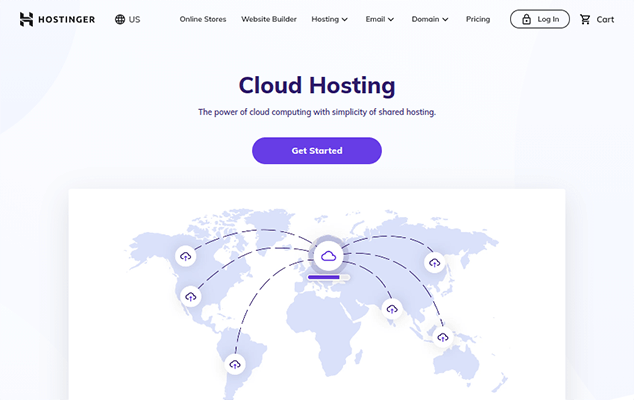Click the Hostinger H logo icon
The width and height of the screenshot is (634, 400).
[26, 19]
